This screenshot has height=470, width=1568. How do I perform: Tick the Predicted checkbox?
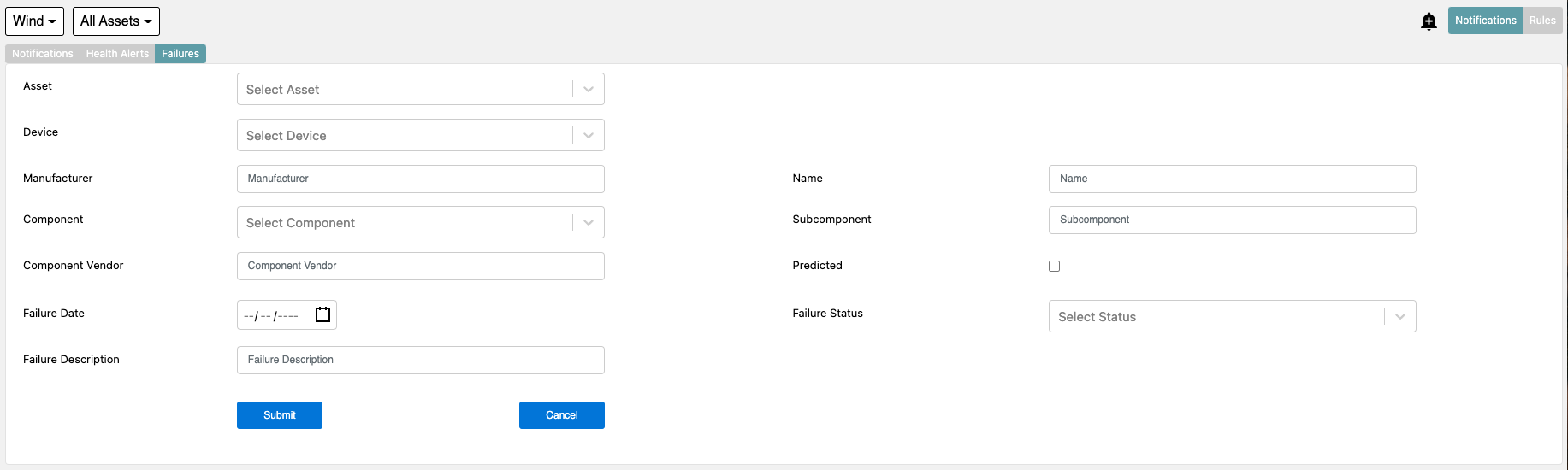[x=1054, y=266]
